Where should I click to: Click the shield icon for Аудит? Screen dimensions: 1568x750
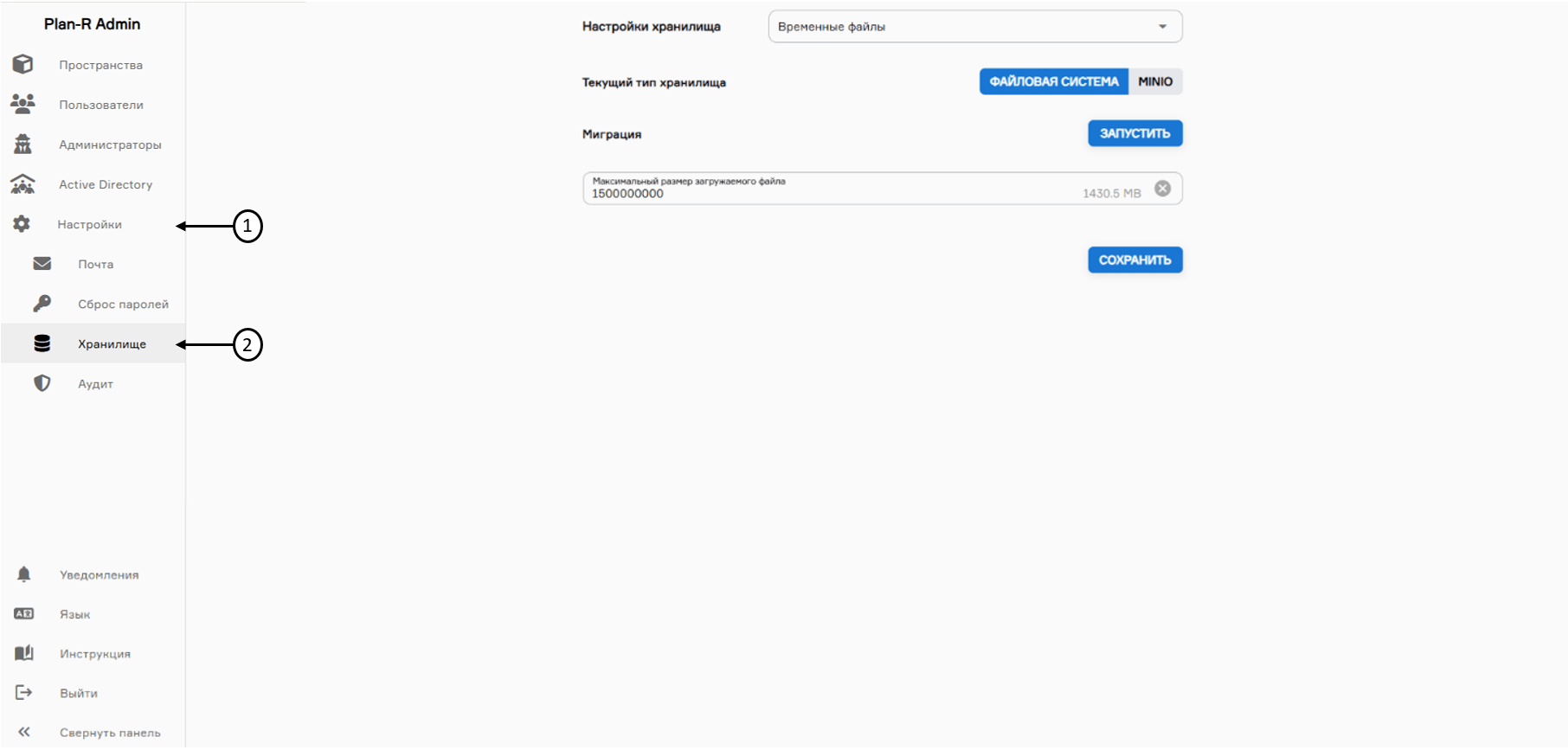pyautogui.click(x=42, y=383)
